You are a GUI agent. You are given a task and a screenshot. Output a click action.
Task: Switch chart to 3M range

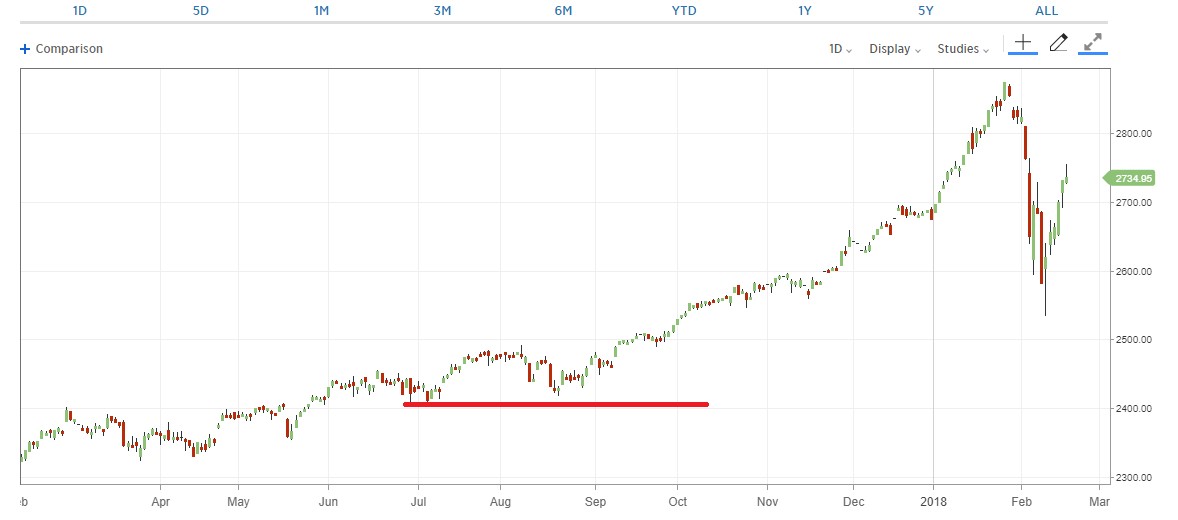click(x=442, y=10)
